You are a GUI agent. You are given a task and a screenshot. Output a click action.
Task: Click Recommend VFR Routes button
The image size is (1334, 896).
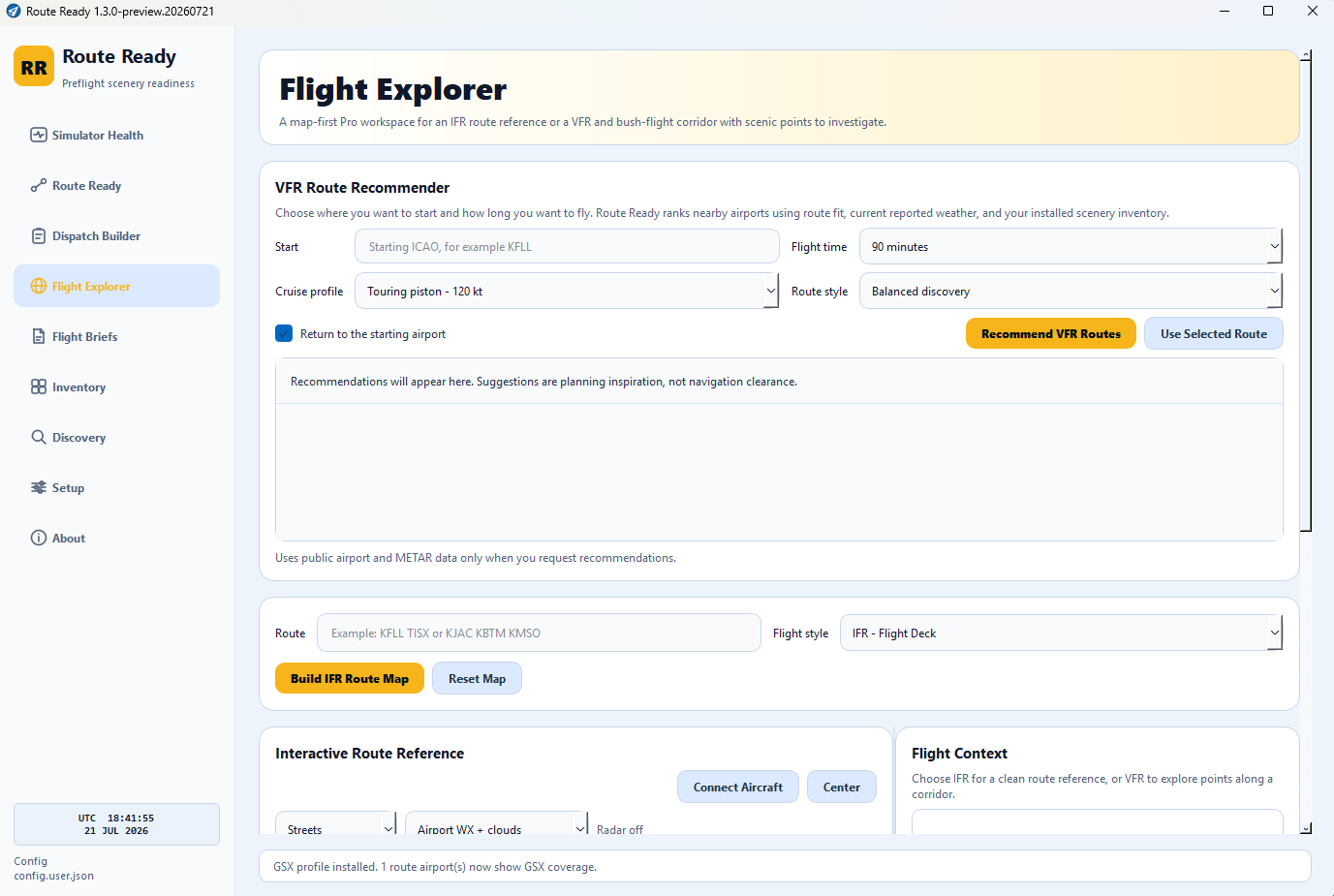[1051, 333]
